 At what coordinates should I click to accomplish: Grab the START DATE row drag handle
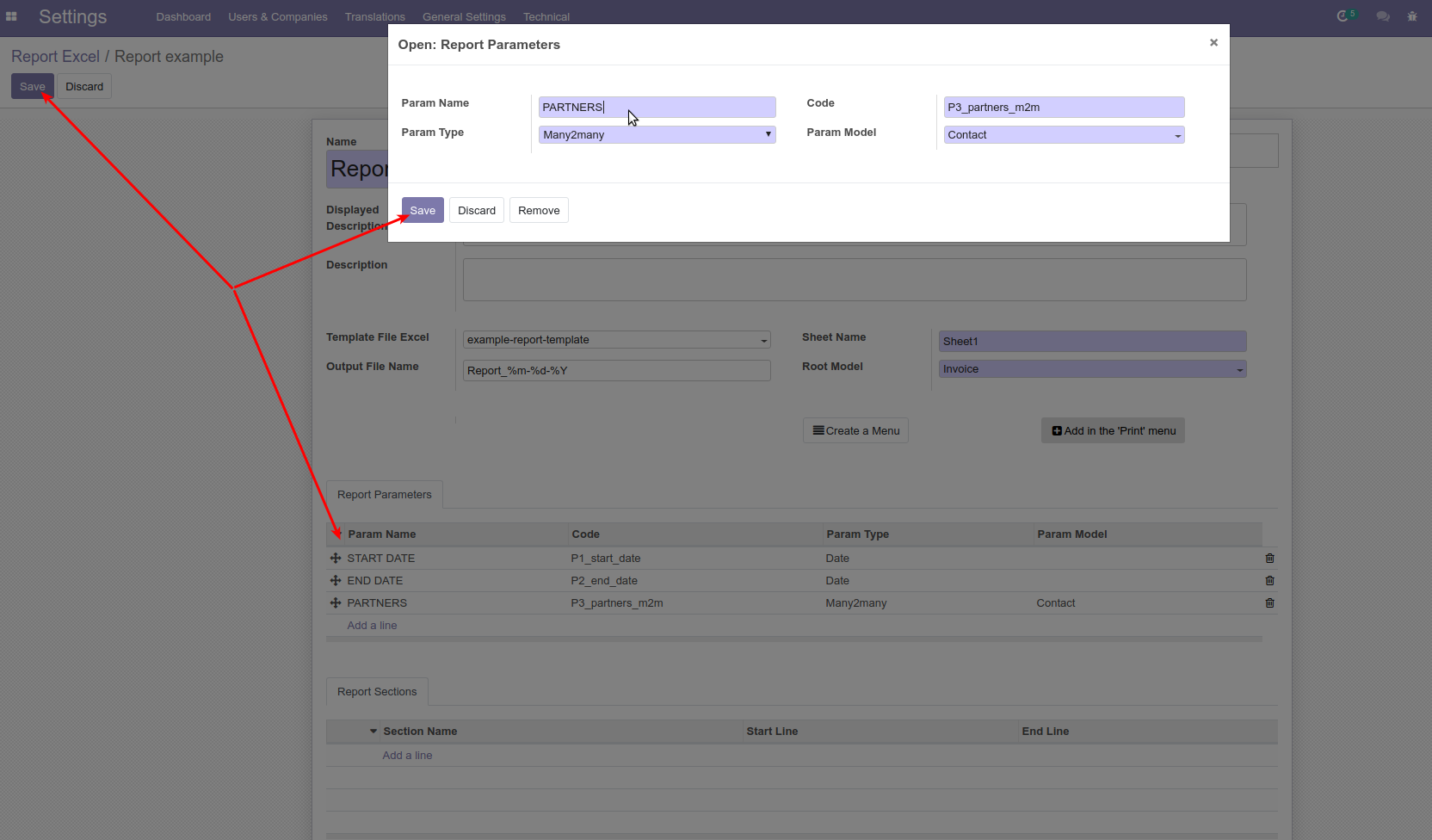point(336,559)
